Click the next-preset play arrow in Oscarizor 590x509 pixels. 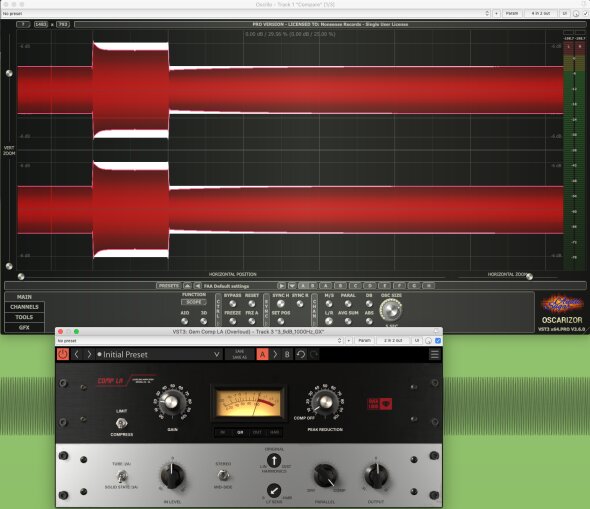tap(281, 286)
